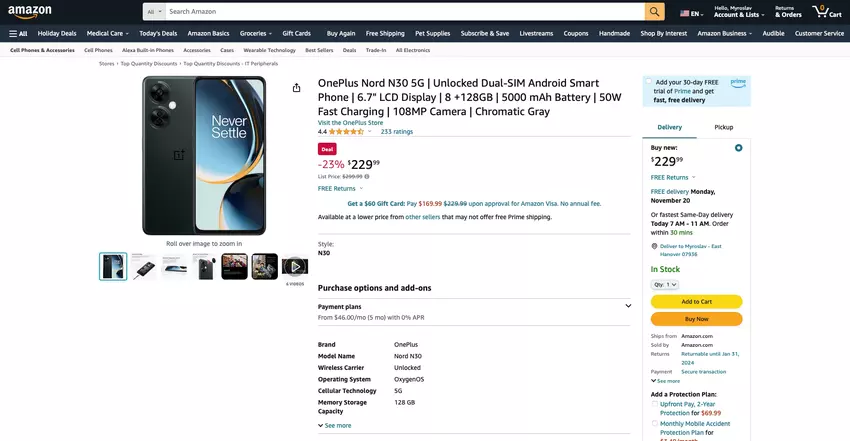Open the shopping cart icon
Viewport: 850px width, 441px height.
tap(827, 11)
